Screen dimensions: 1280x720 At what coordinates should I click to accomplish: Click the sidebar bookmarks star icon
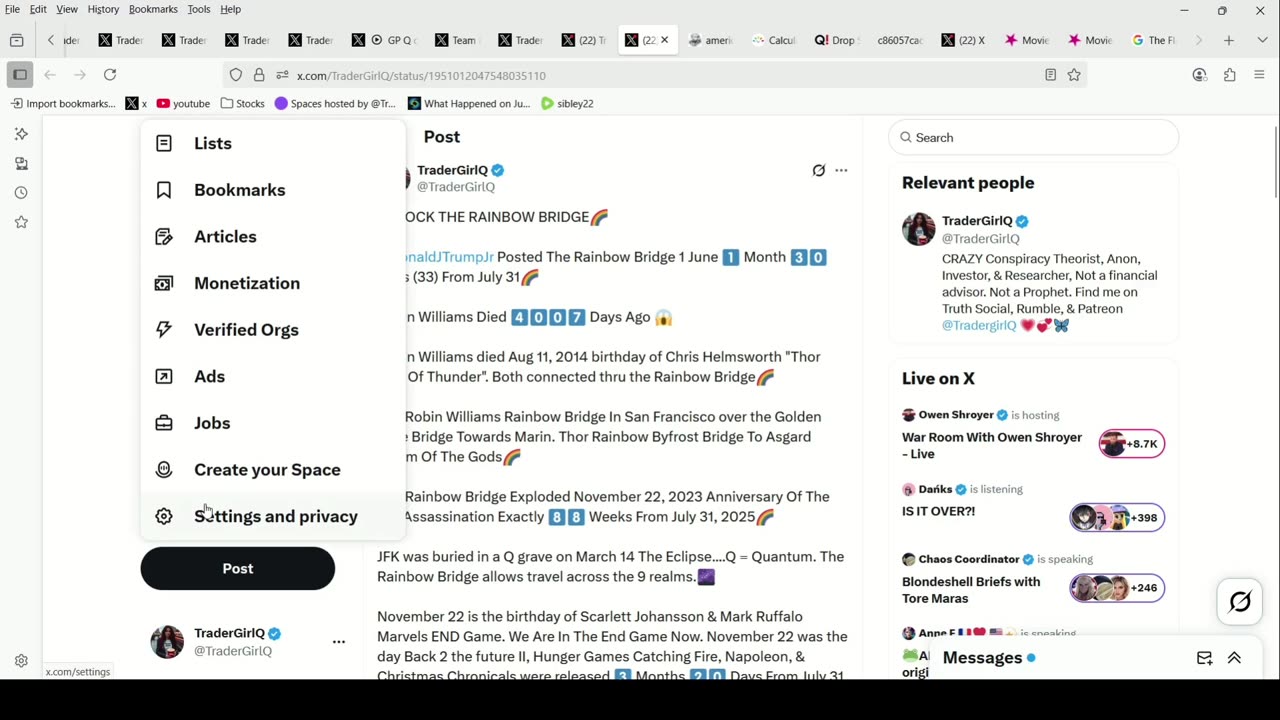21,222
